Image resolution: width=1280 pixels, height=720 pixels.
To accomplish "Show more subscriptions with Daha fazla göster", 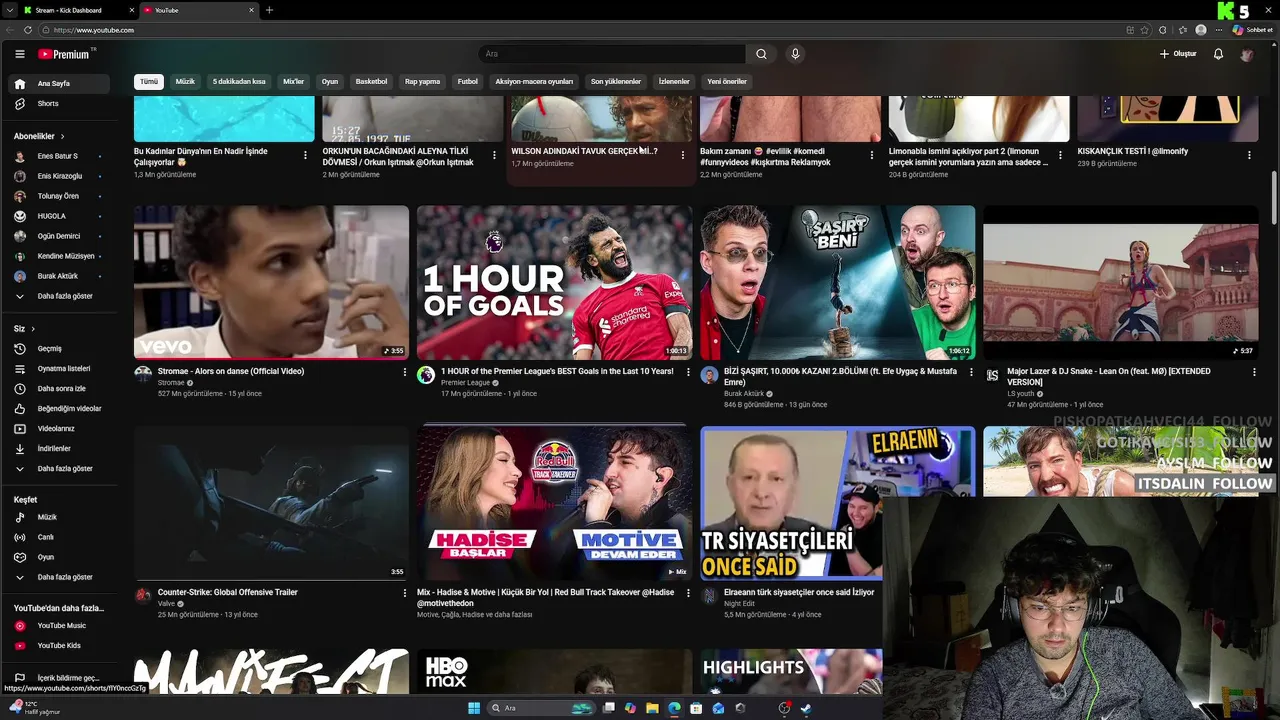I will coord(60,296).
